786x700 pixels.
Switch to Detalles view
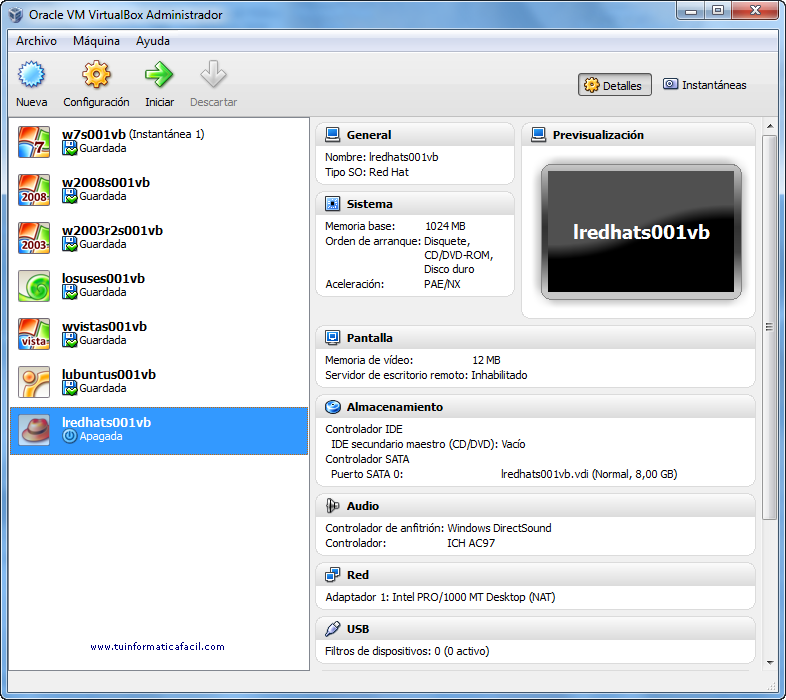coord(615,85)
